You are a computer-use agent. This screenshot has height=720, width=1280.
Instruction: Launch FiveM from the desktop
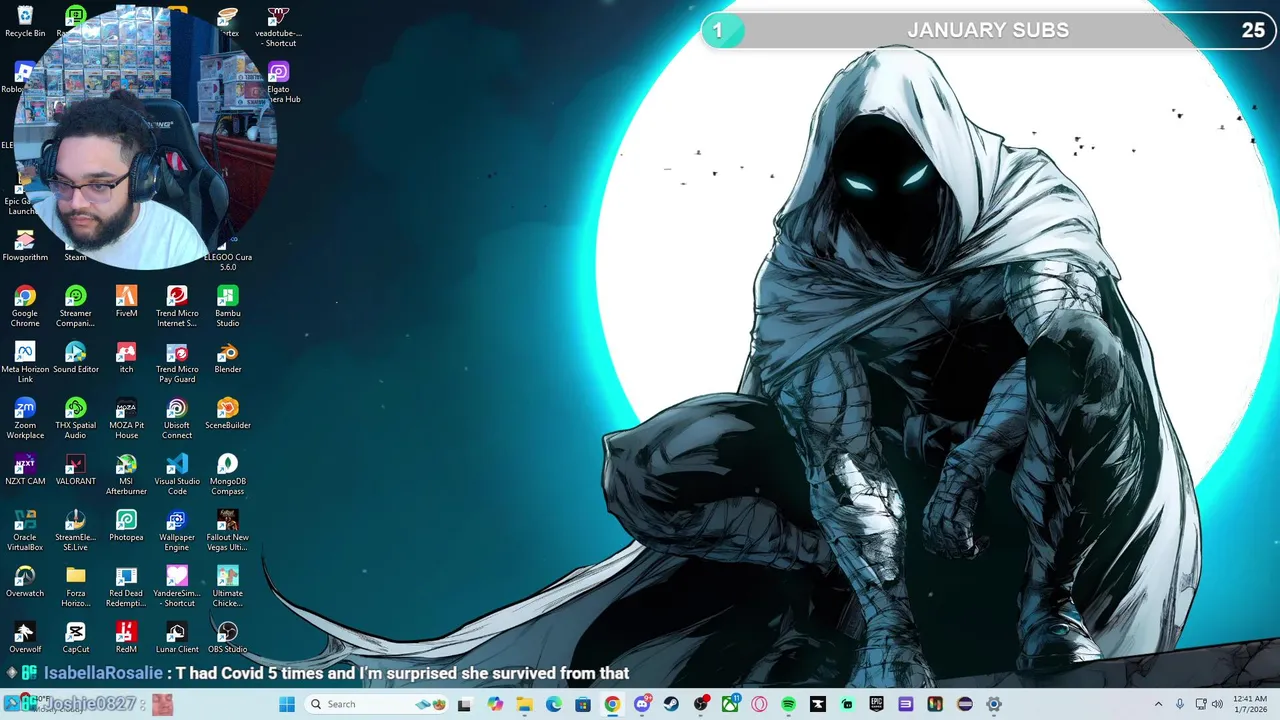[126, 301]
